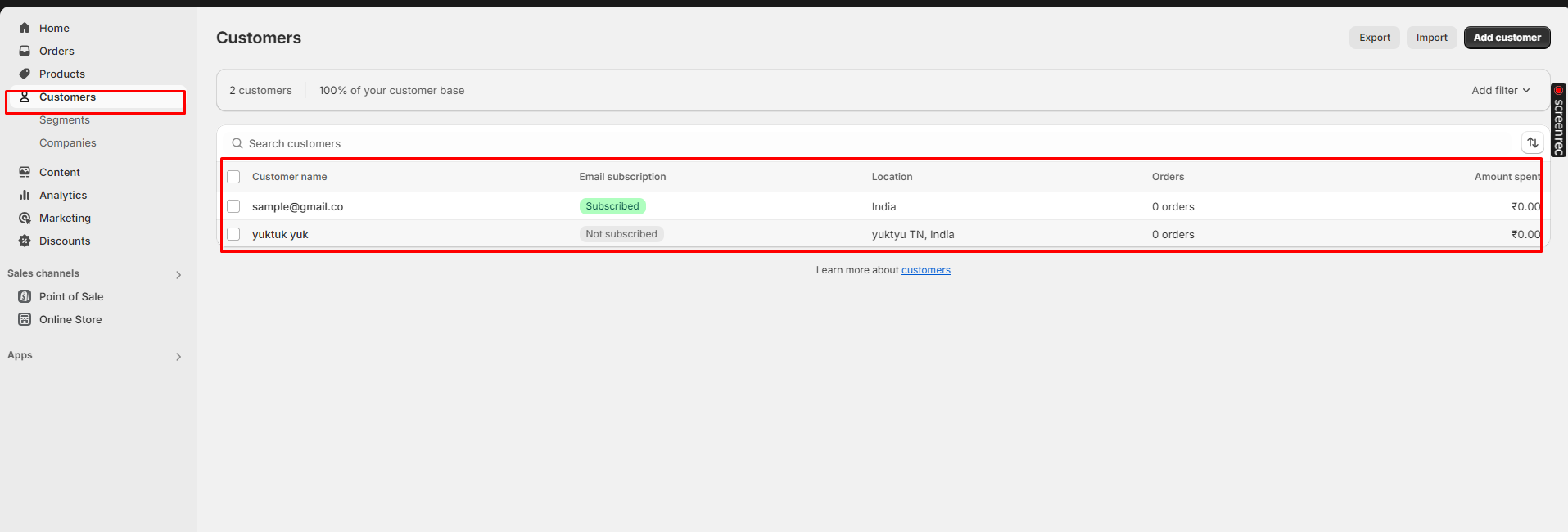Toggle the select-all customers checkbox
The width and height of the screenshot is (1568, 532).
pyautogui.click(x=233, y=177)
